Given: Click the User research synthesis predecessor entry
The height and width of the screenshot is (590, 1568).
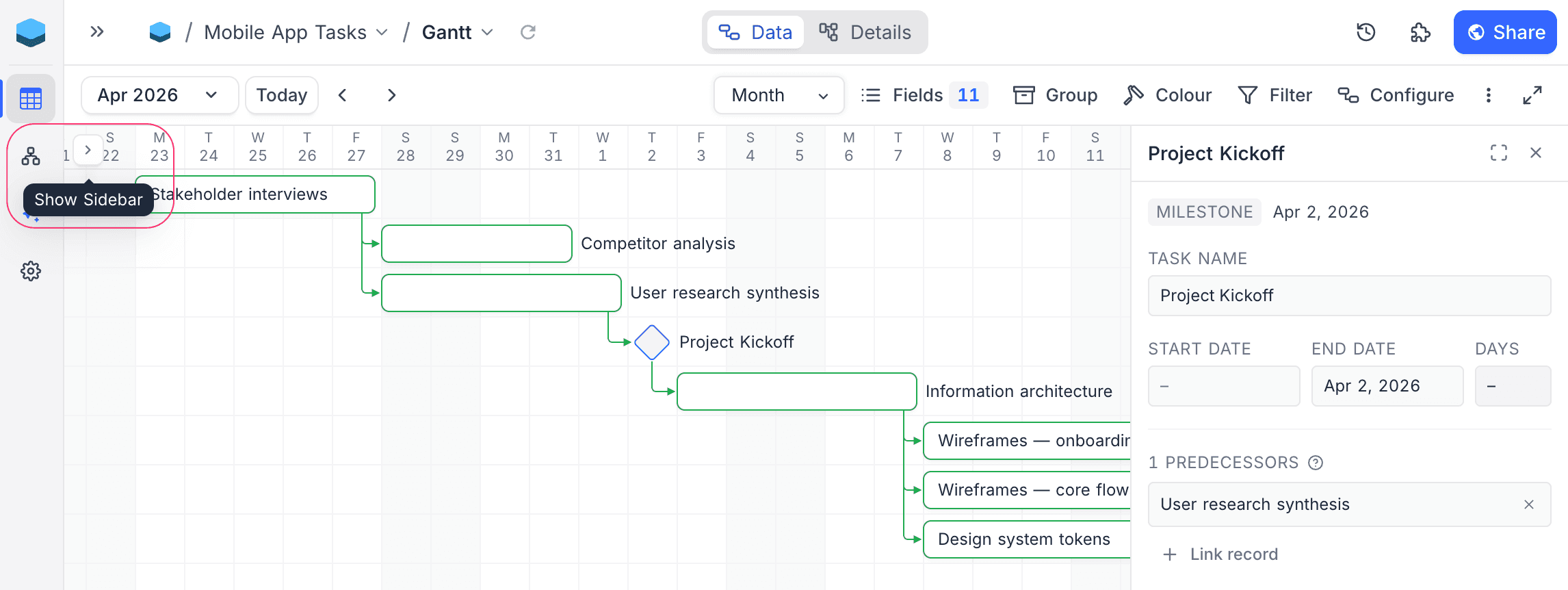Looking at the screenshot, I should [x=1349, y=504].
